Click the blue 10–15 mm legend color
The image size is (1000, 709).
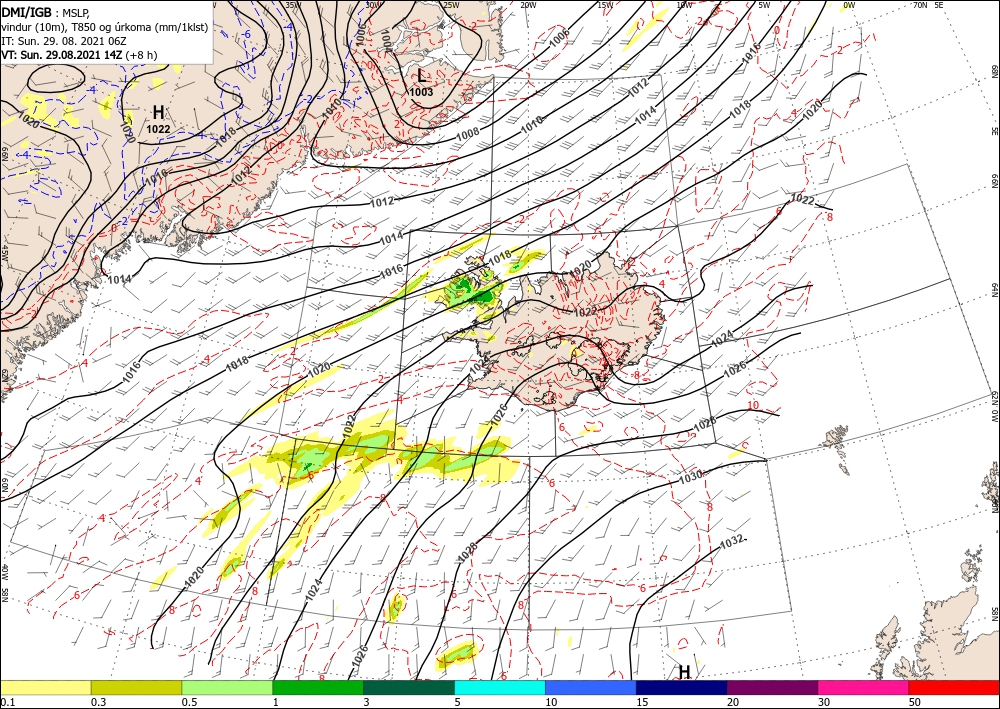click(591, 687)
